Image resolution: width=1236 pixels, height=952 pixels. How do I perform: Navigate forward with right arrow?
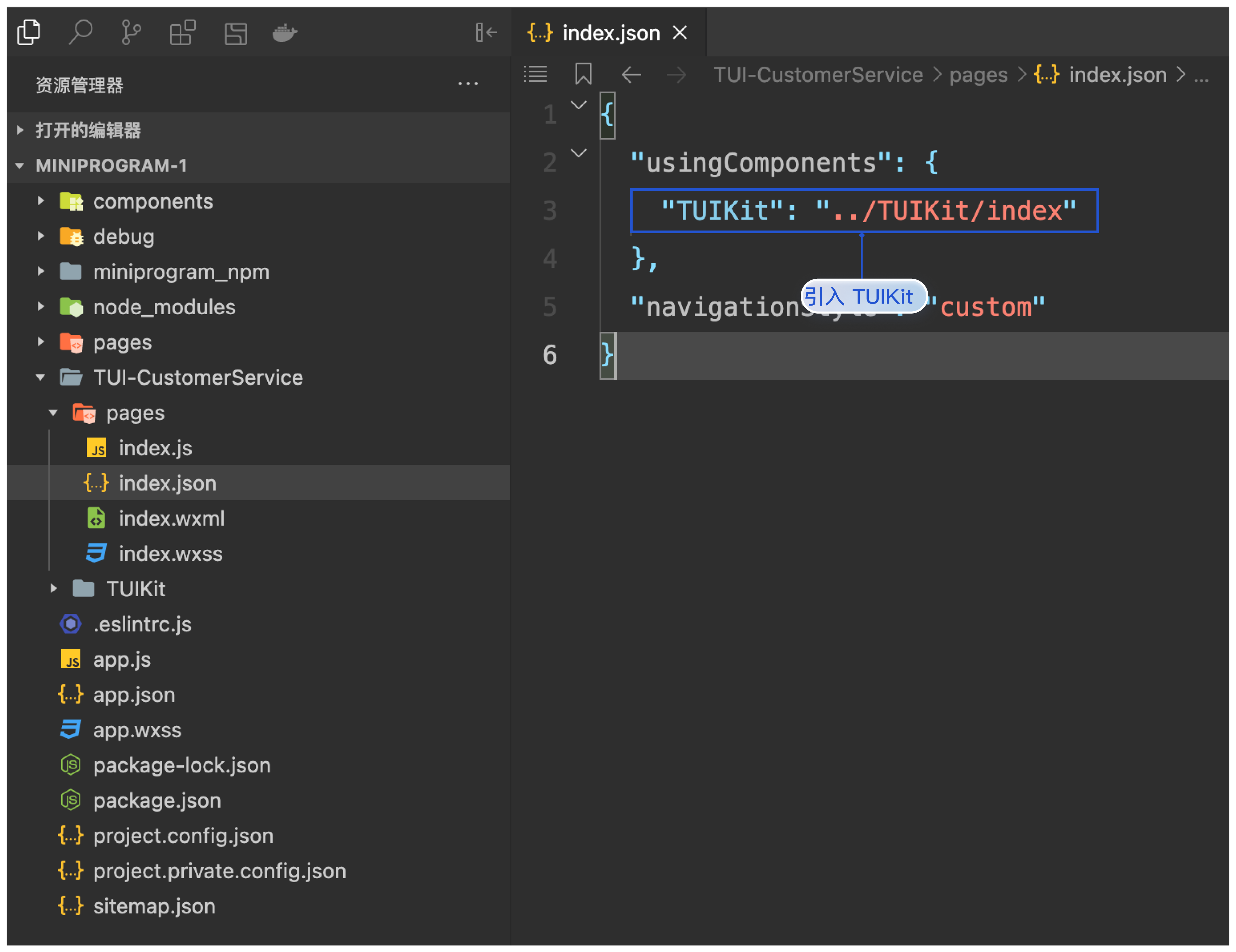(x=676, y=74)
